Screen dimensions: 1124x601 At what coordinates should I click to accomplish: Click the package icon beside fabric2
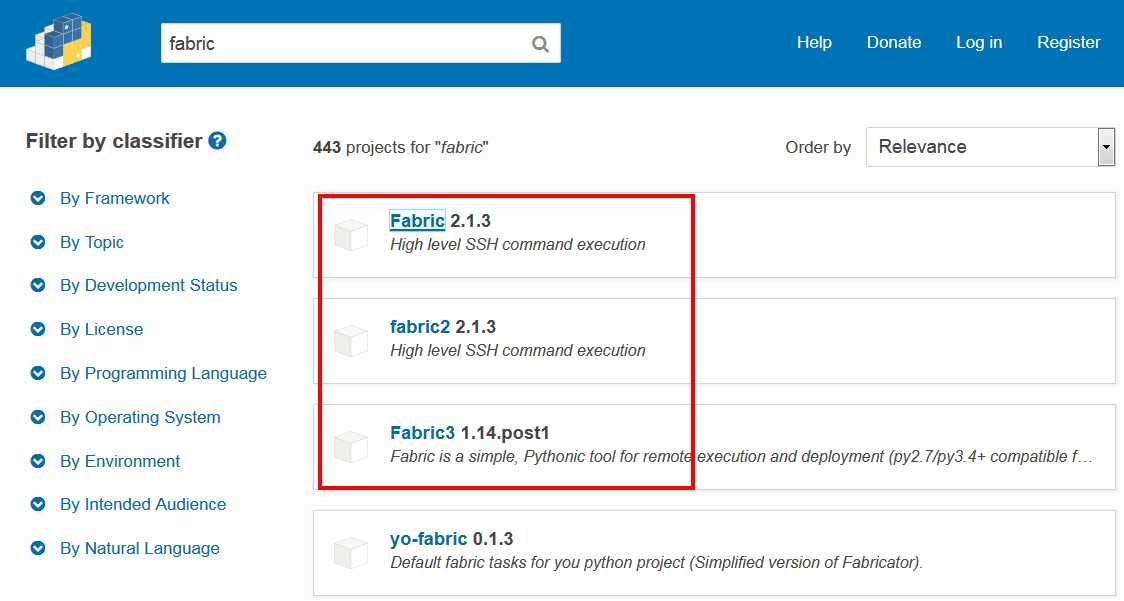click(x=351, y=341)
